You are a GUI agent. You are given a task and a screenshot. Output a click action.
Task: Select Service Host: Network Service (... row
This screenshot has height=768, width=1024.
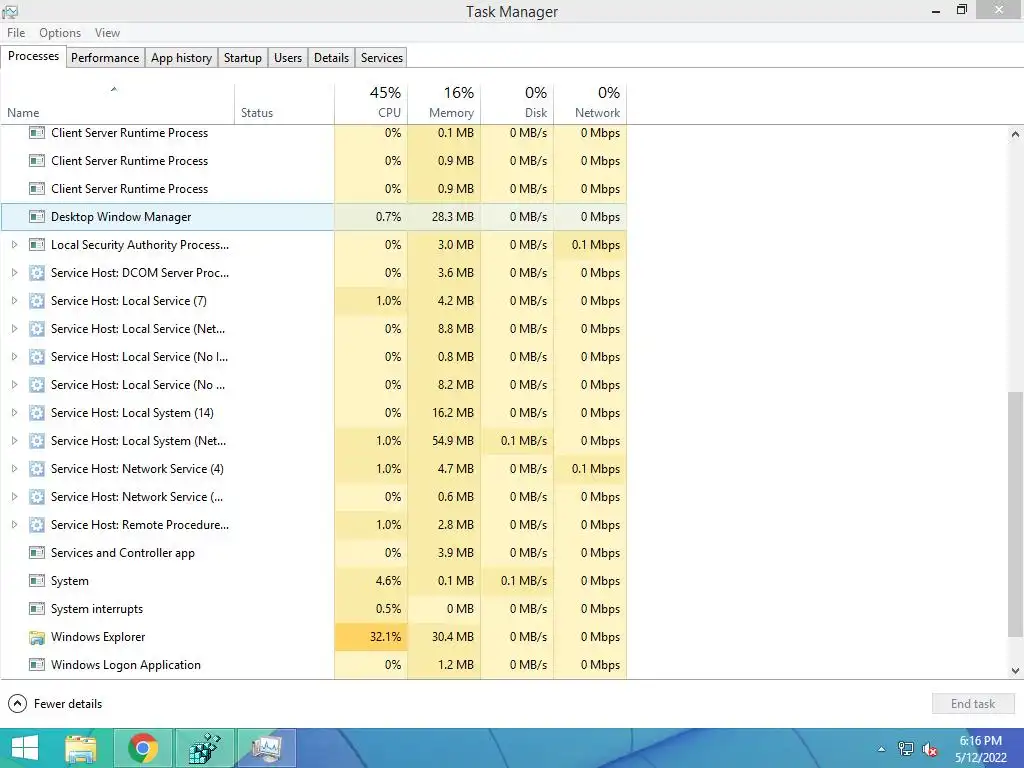313,497
